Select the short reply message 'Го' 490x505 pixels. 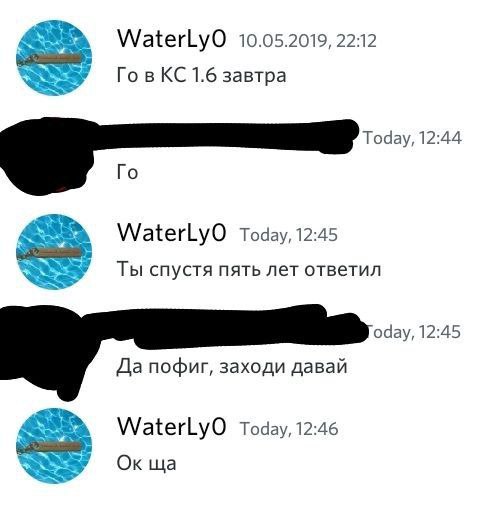click(127, 172)
